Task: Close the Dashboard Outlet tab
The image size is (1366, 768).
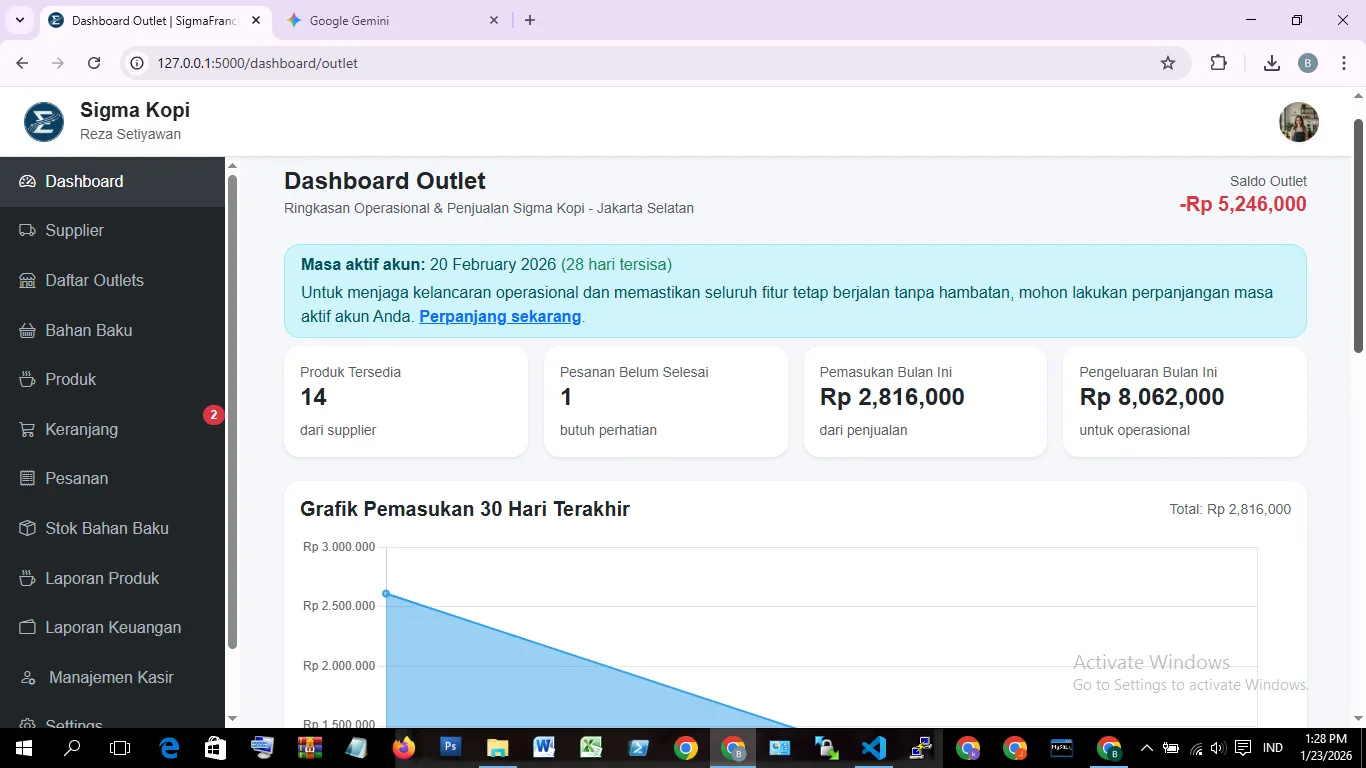Action: tap(257, 20)
